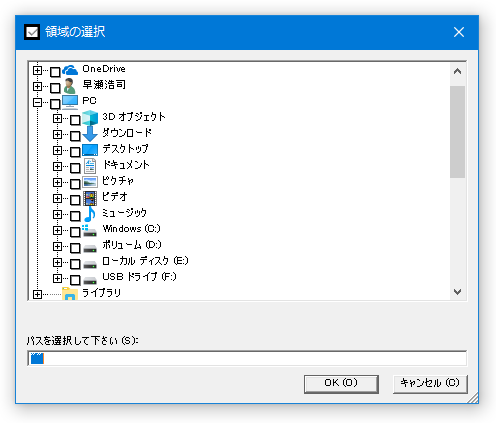Check the Windows (C:) checkbox
Viewport: 496px width, 423px height.
coord(75,232)
